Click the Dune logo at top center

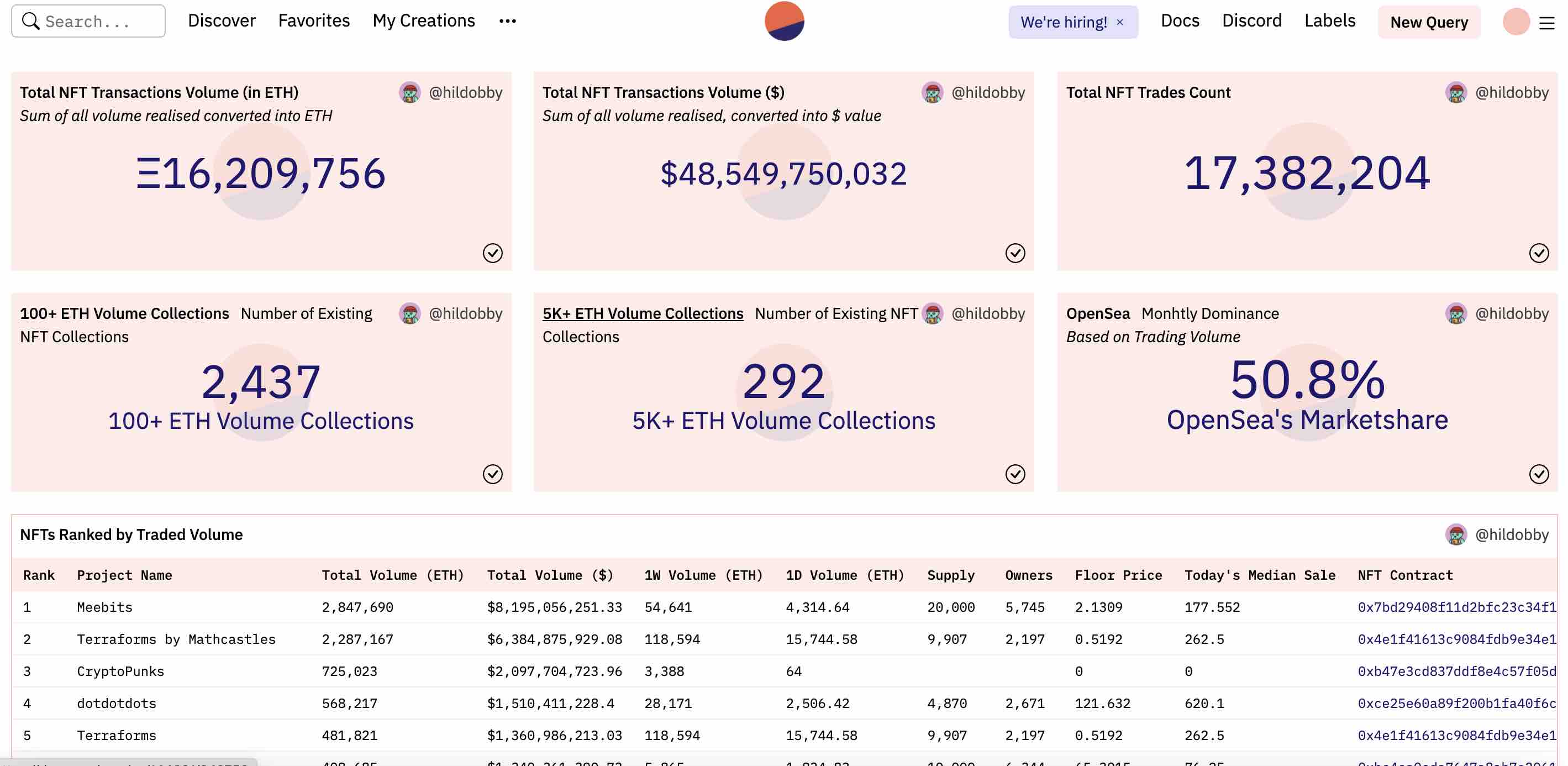784,20
